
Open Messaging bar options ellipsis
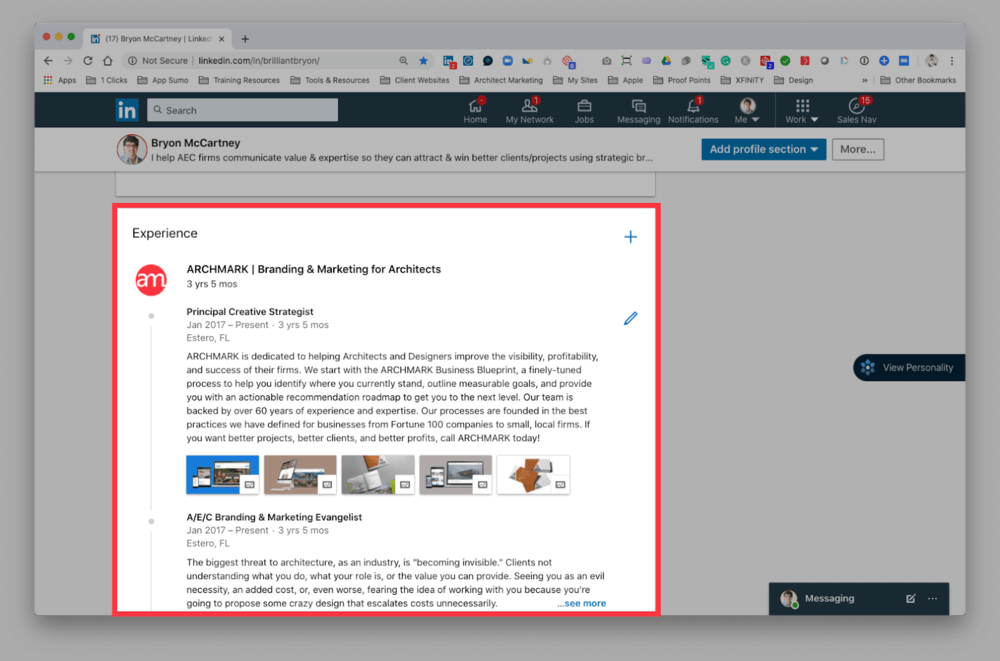coord(932,598)
